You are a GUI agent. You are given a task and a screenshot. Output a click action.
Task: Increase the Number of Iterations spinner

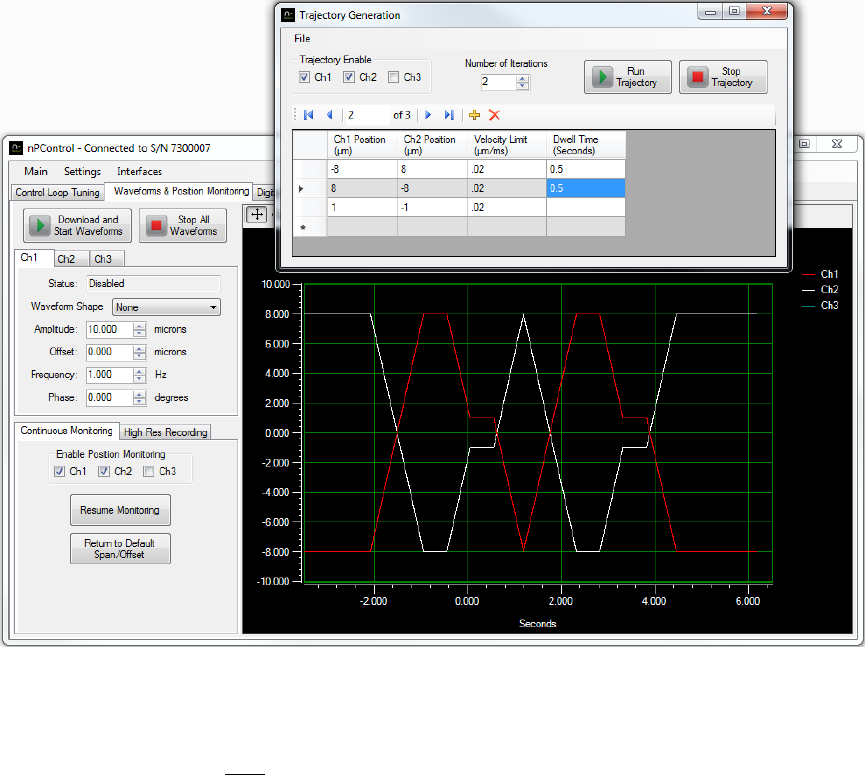523,78
